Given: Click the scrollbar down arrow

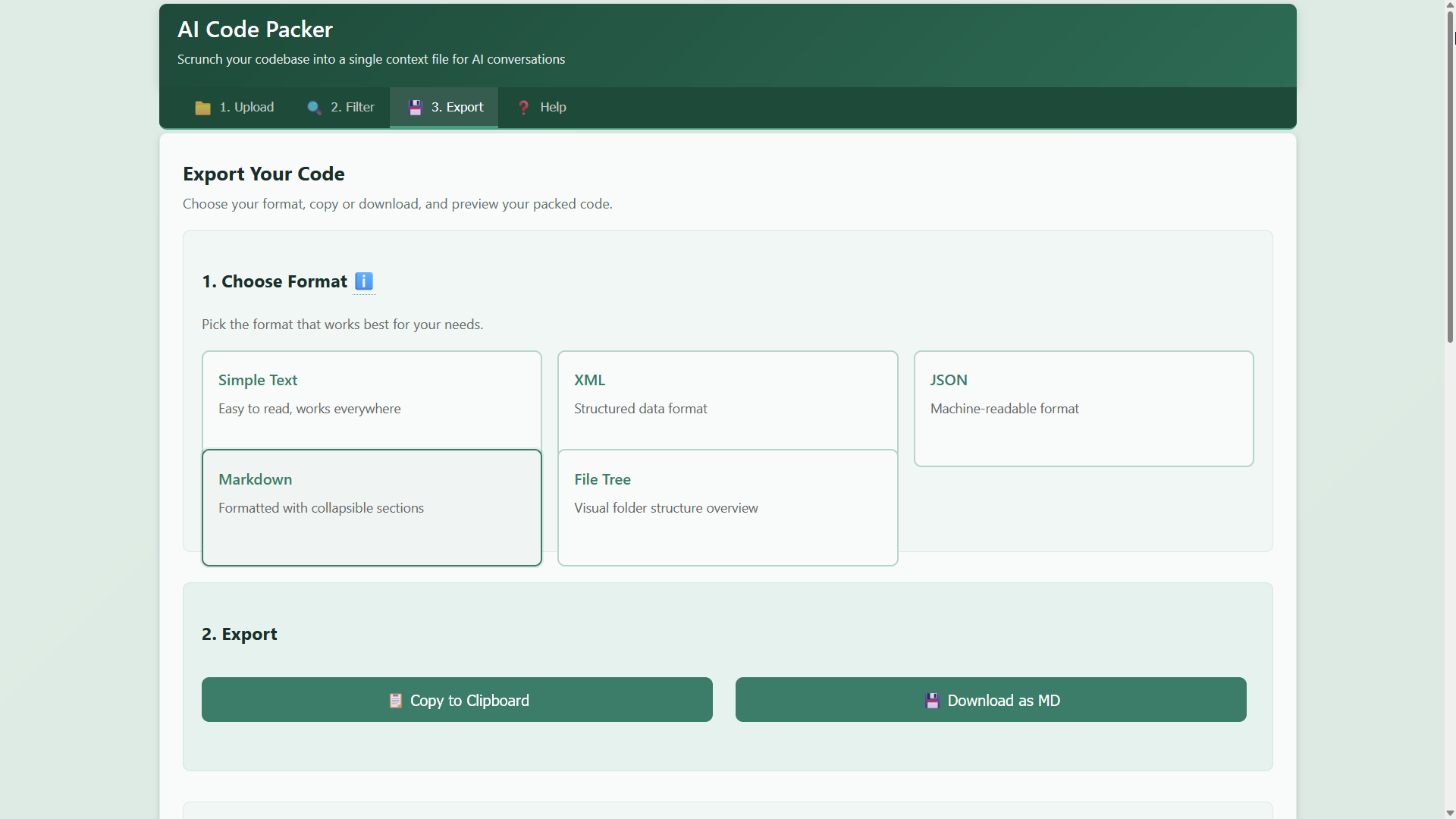Looking at the screenshot, I should [1450, 813].
